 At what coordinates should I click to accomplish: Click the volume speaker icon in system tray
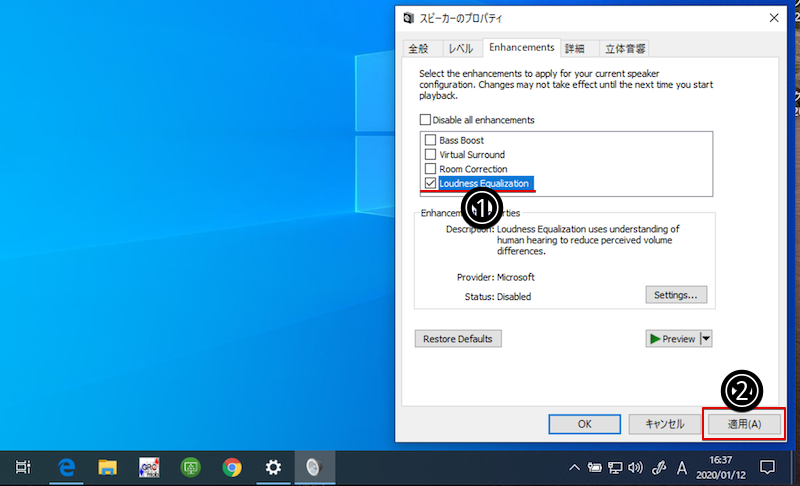[636, 467]
